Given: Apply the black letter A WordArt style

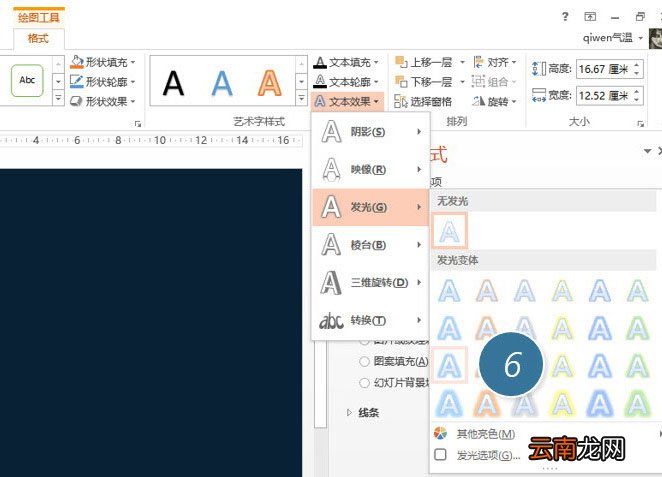Looking at the screenshot, I should (x=174, y=83).
